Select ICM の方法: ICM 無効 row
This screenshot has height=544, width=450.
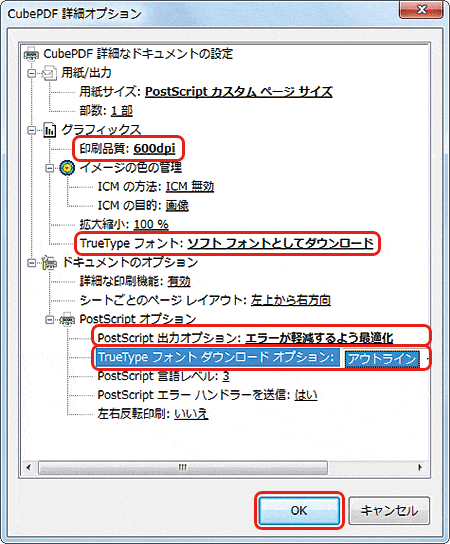click(155, 187)
